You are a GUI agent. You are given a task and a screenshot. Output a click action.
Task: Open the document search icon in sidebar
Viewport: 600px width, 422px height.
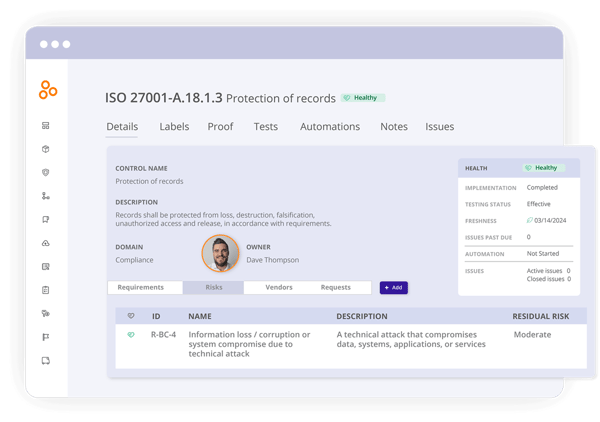pyautogui.click(x=46, y=267)
